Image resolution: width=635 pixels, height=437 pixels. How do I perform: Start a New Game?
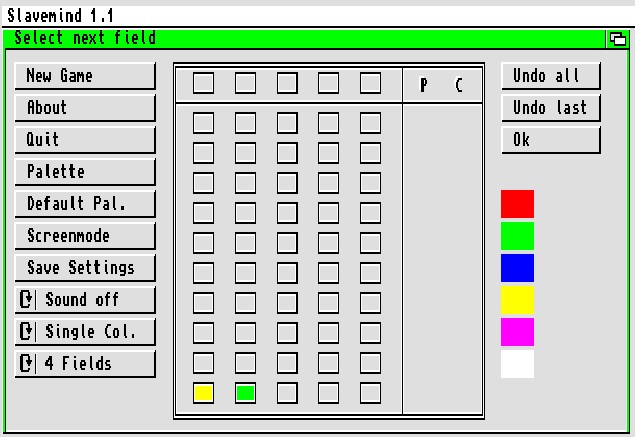coord(85,76)
